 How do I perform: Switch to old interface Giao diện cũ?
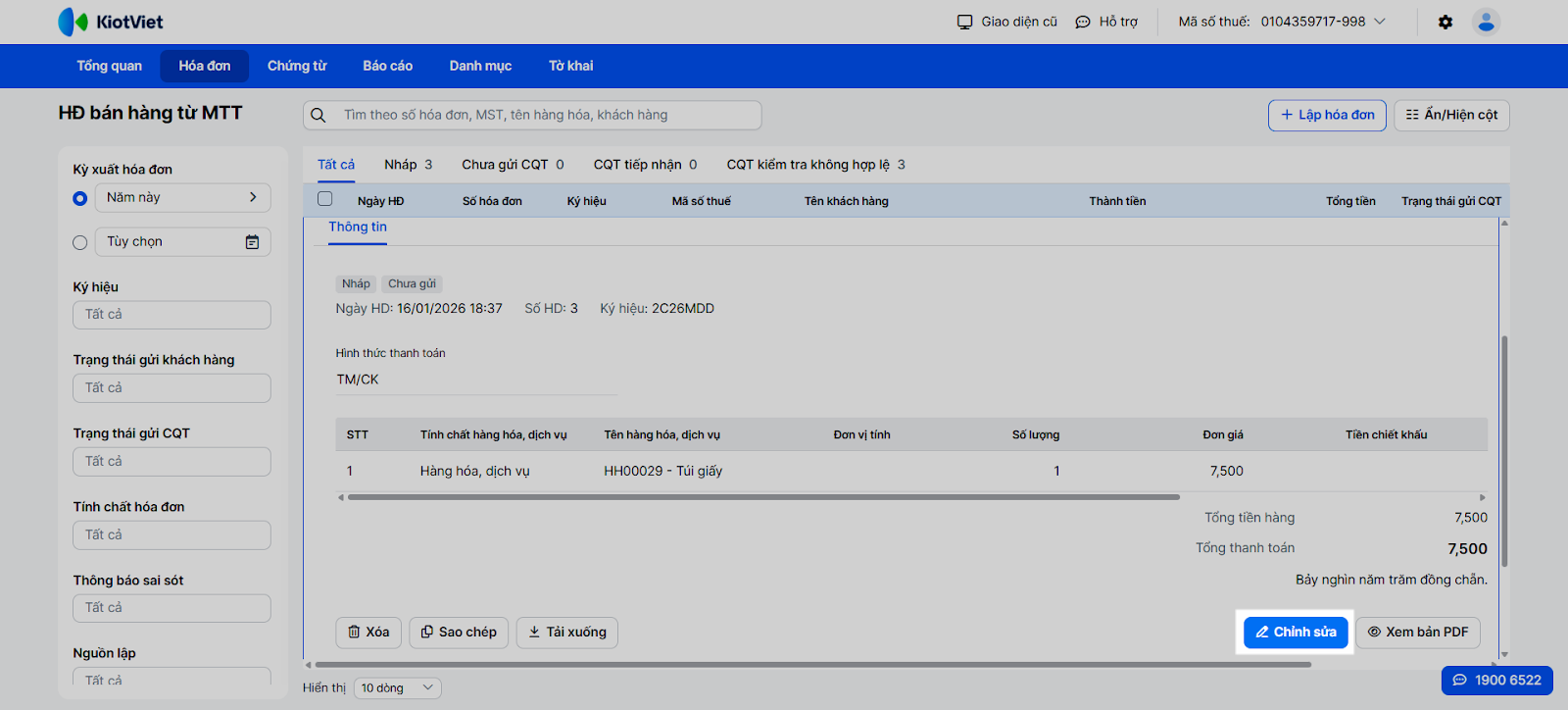point(1007,22)
